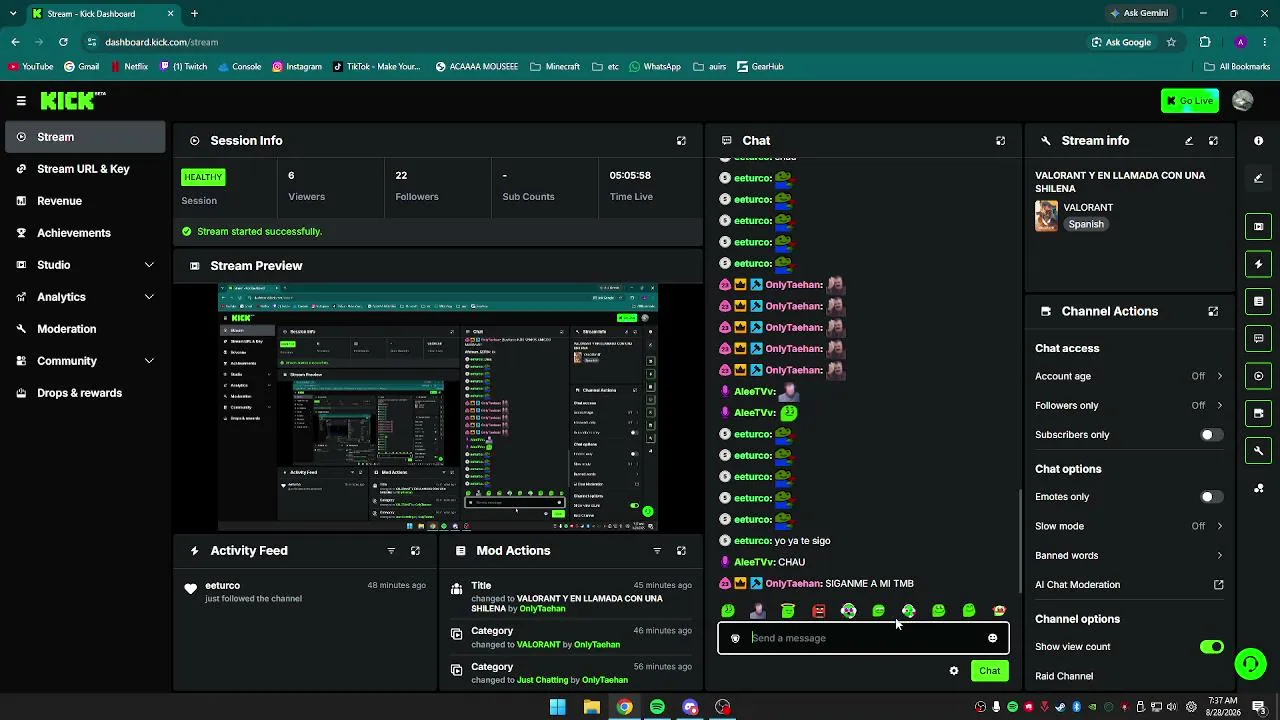Focus the Send a message field

pyautogui.click(x=864, y=638)
